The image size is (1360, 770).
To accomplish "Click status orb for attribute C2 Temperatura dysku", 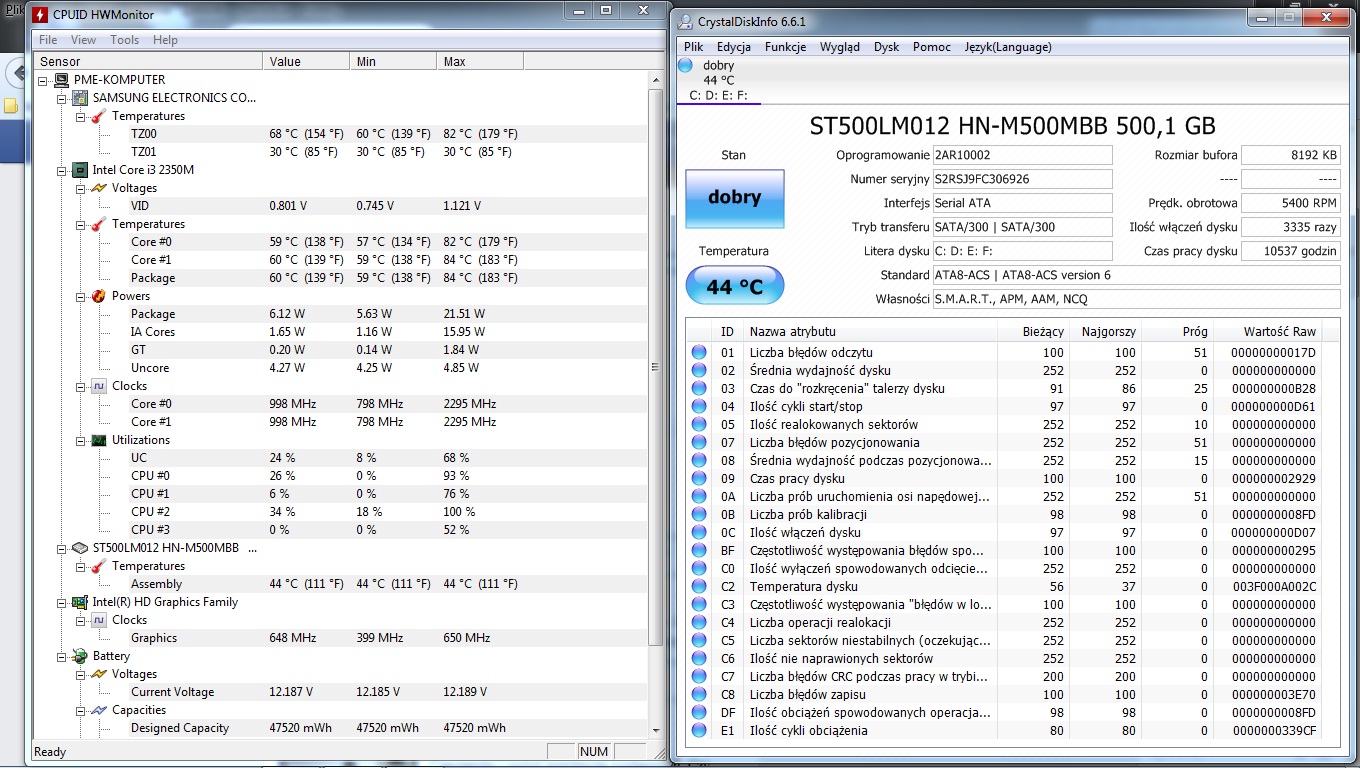I will pyautogui.click(x=699, y=586).
